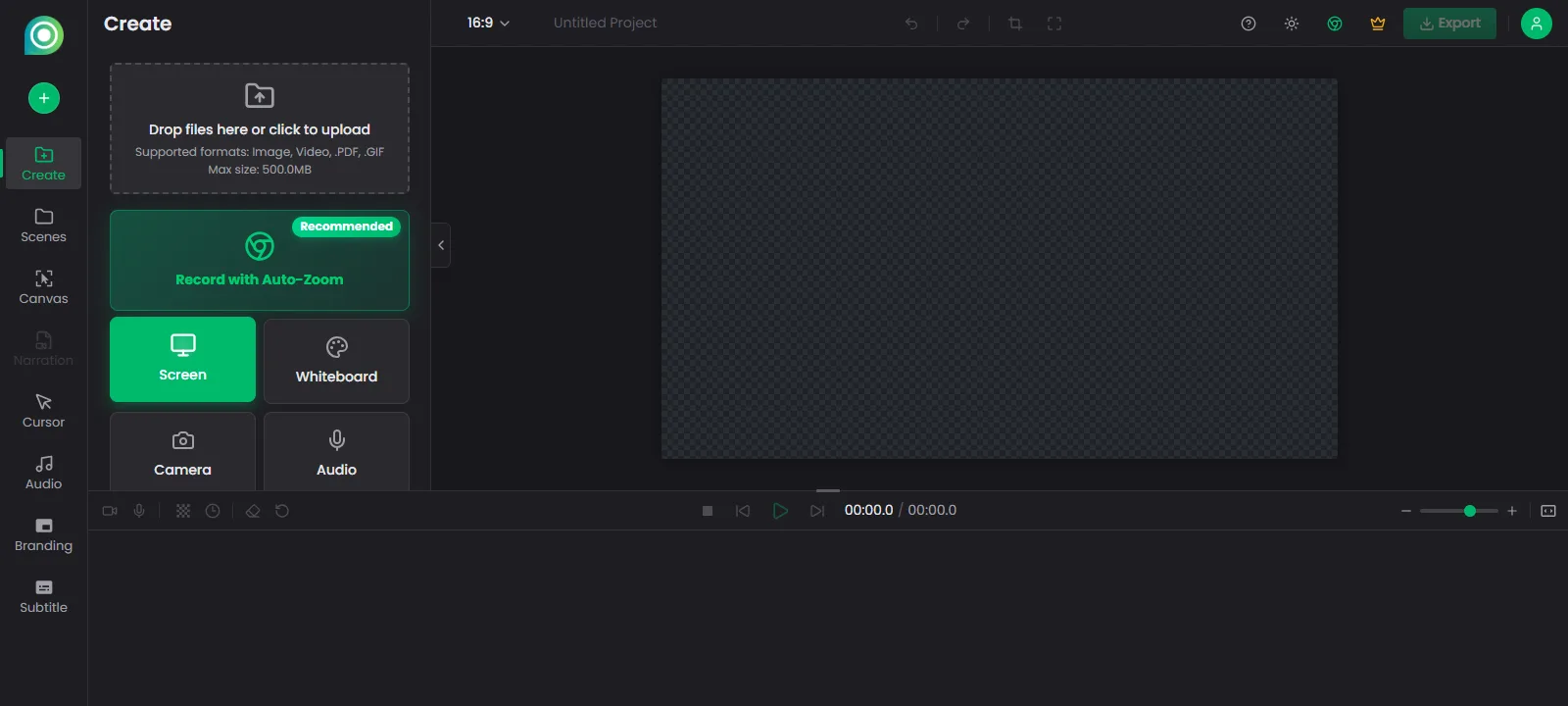Click the app logo in the sidebar
The image size is (1568, 706).
pos(43,35)
